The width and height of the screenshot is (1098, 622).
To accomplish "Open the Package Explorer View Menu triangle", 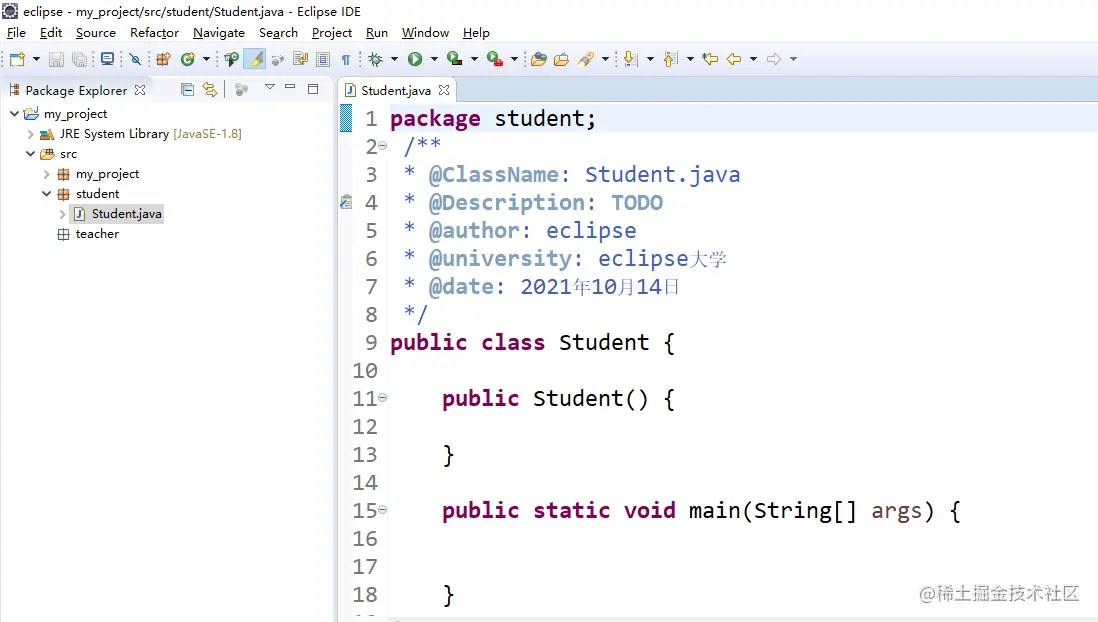I will pyautogui.click(x=270, y=87).
